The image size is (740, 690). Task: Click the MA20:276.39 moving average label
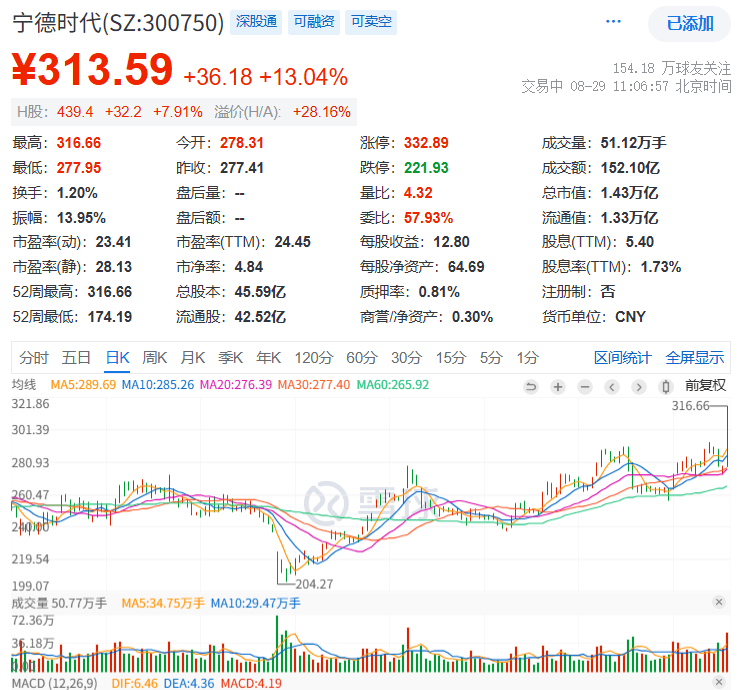[x=236, y=385]
